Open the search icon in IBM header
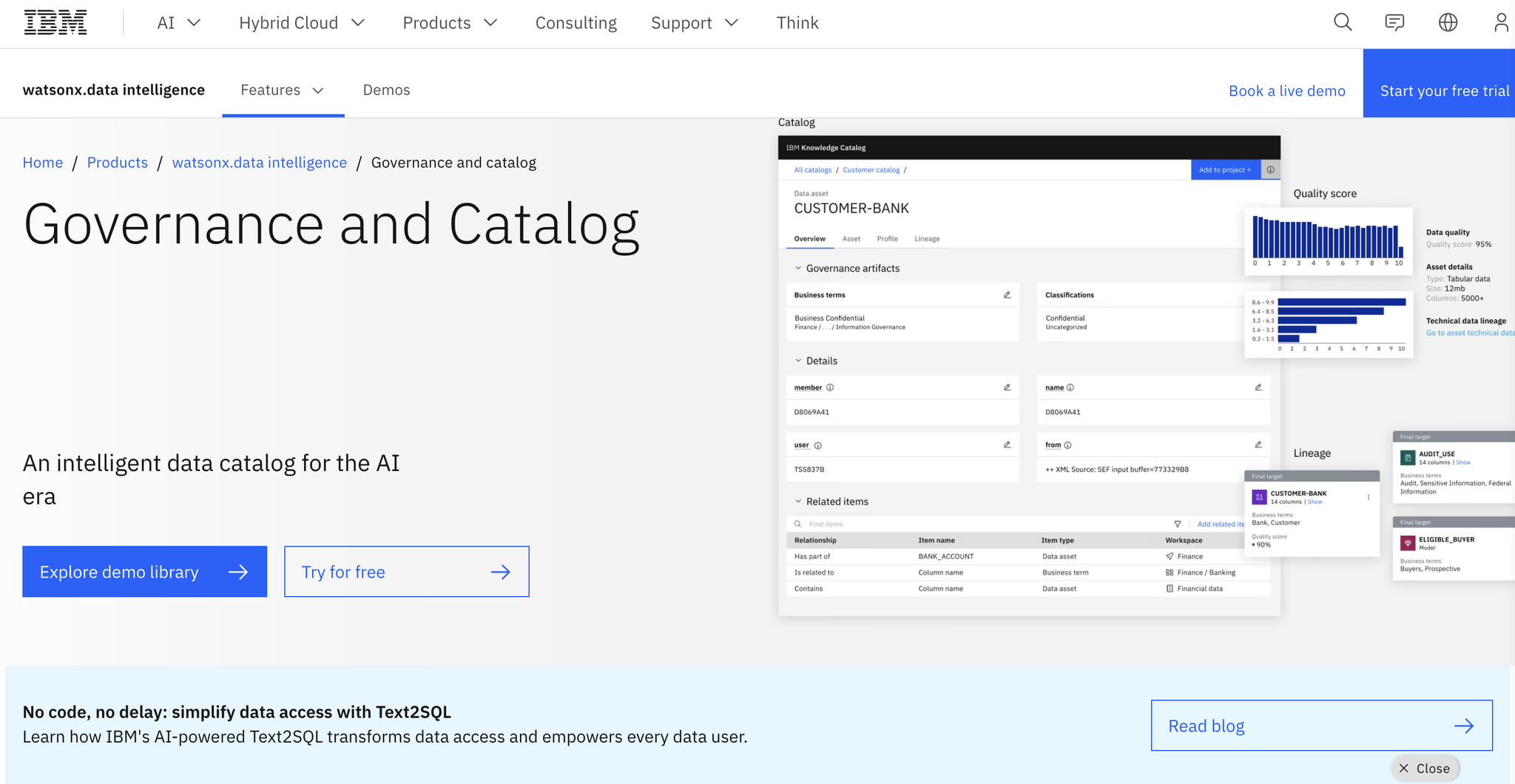The image size is (1515, 784). click(1342, 22)
